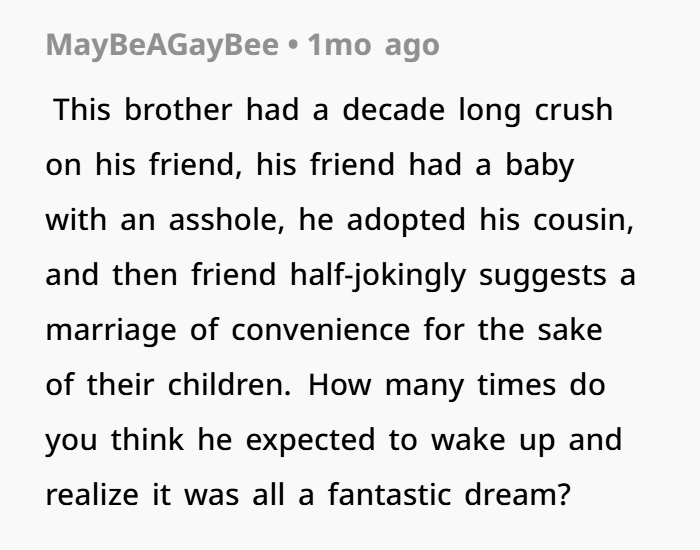Click the line starting 'on his friend'
700x550 pixels.
click(140, 164)
